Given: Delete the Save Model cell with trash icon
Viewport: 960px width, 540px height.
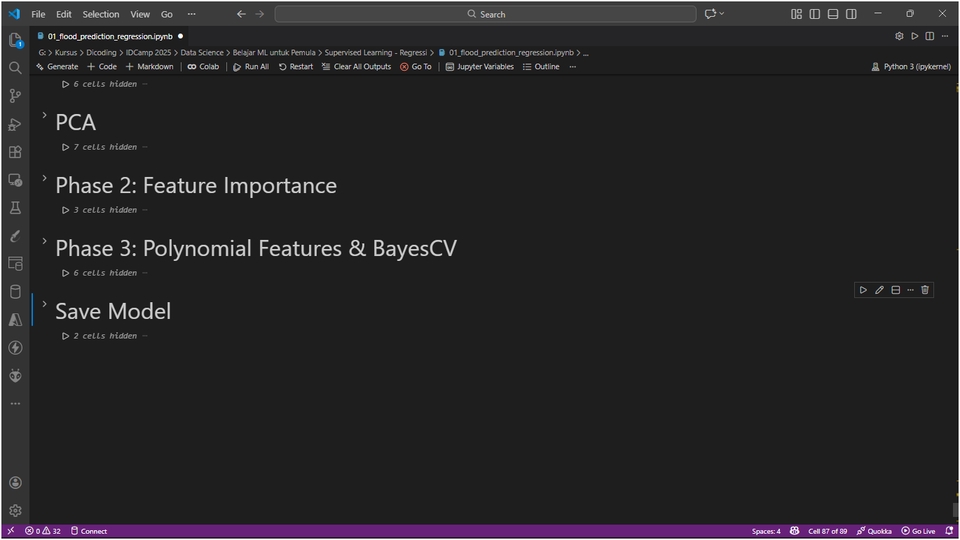Looking at the screenshot, I should 925,290.
